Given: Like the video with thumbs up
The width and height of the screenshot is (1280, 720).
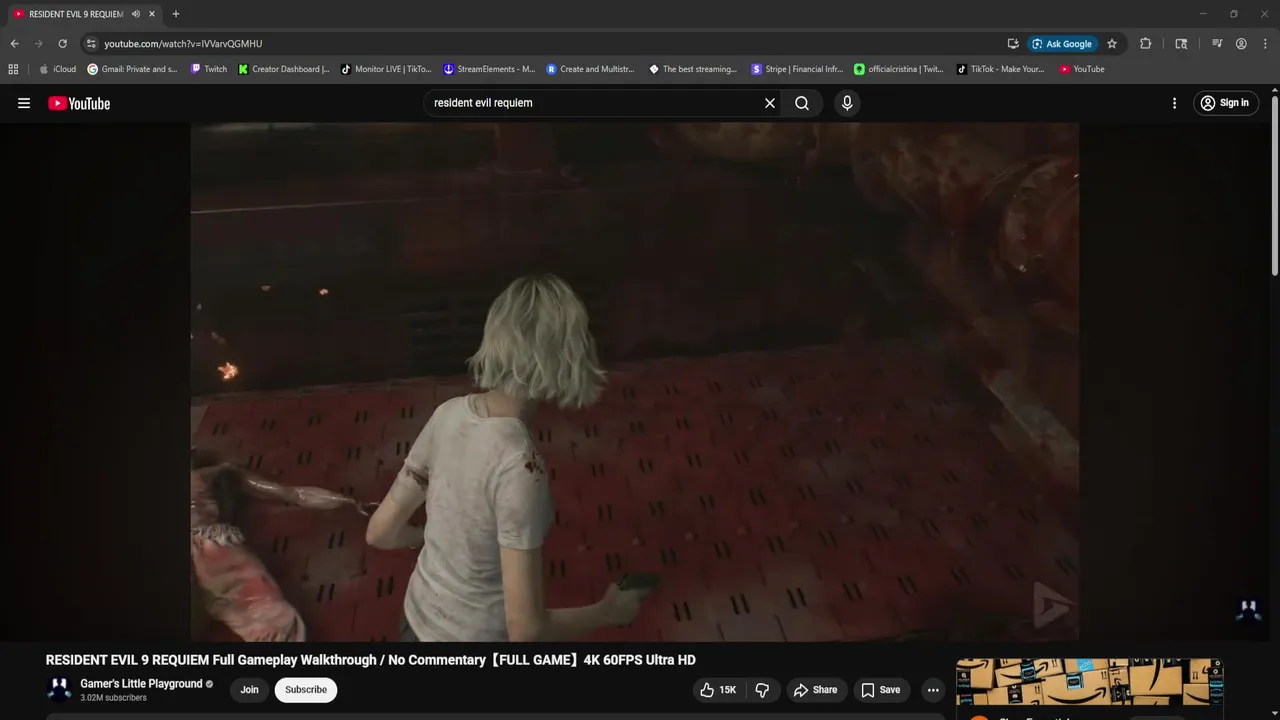Looking at the screenshot, I should pos(719,690).
